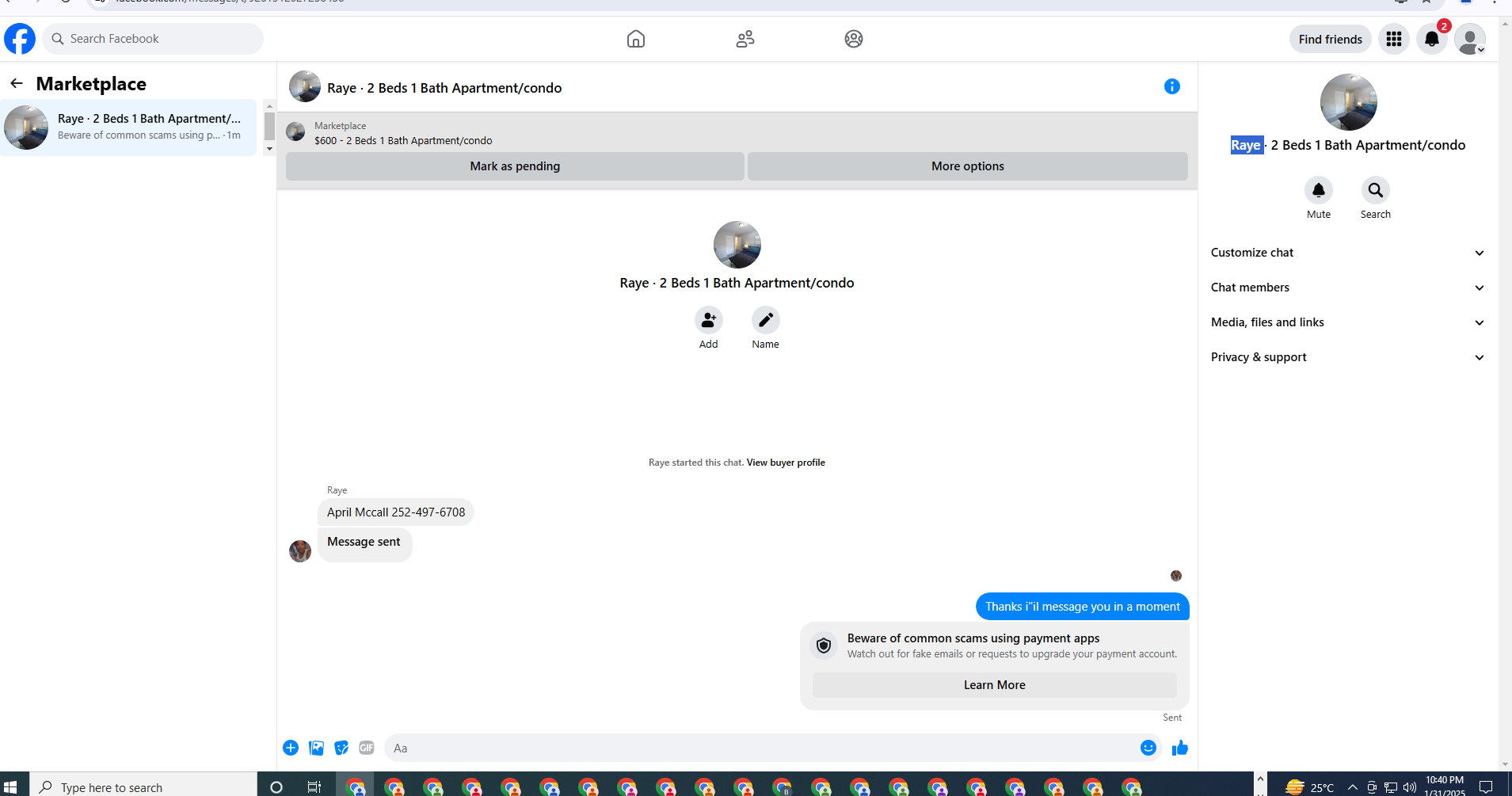Click the Facebook logo
This screenshot has height=796, width=1512.
pyautogui.click(x=20, y=39)
